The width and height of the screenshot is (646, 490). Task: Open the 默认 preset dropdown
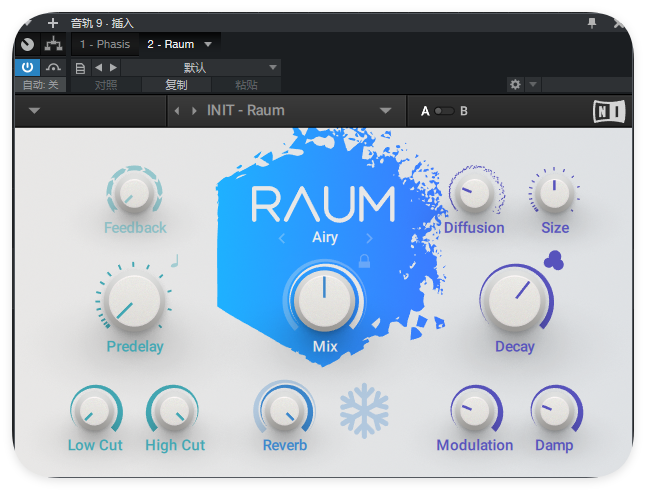tap(201, 68)
